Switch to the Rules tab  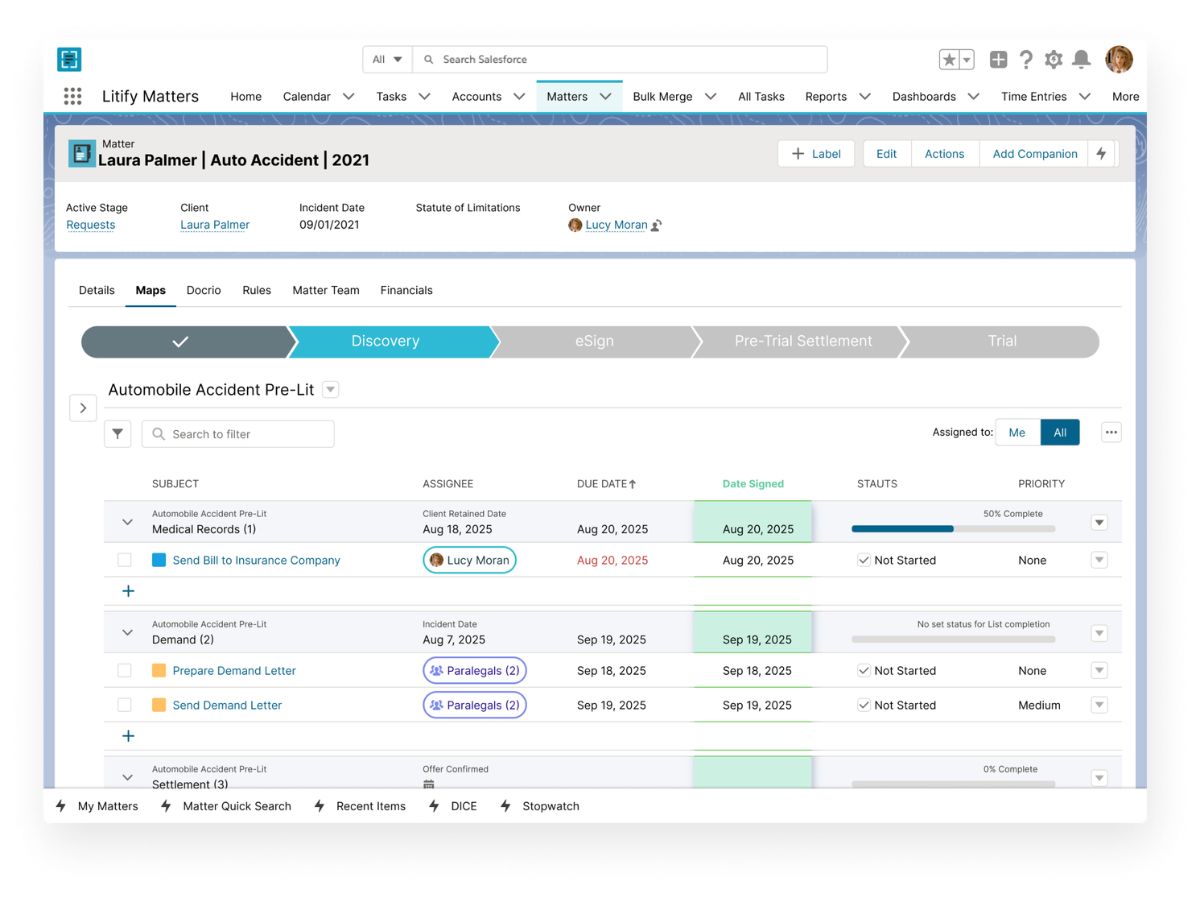(x=257, y=290)
